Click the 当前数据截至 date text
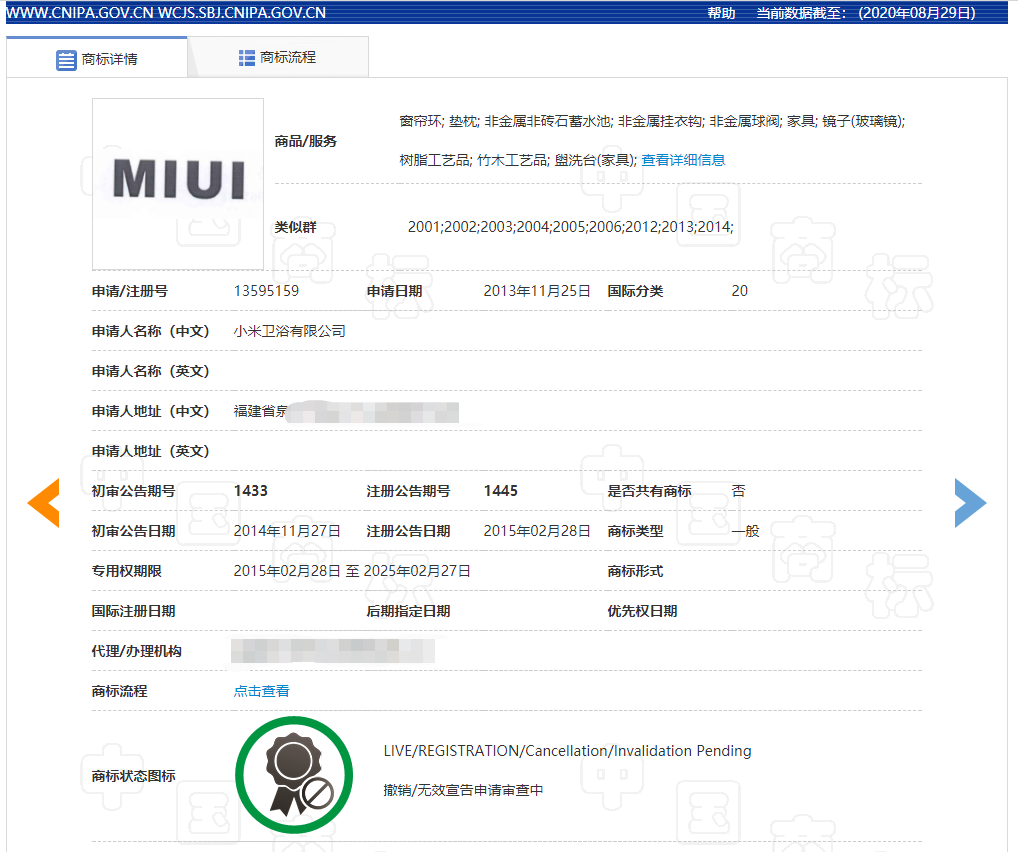The image size is (1018, 852). coord(865,13)
